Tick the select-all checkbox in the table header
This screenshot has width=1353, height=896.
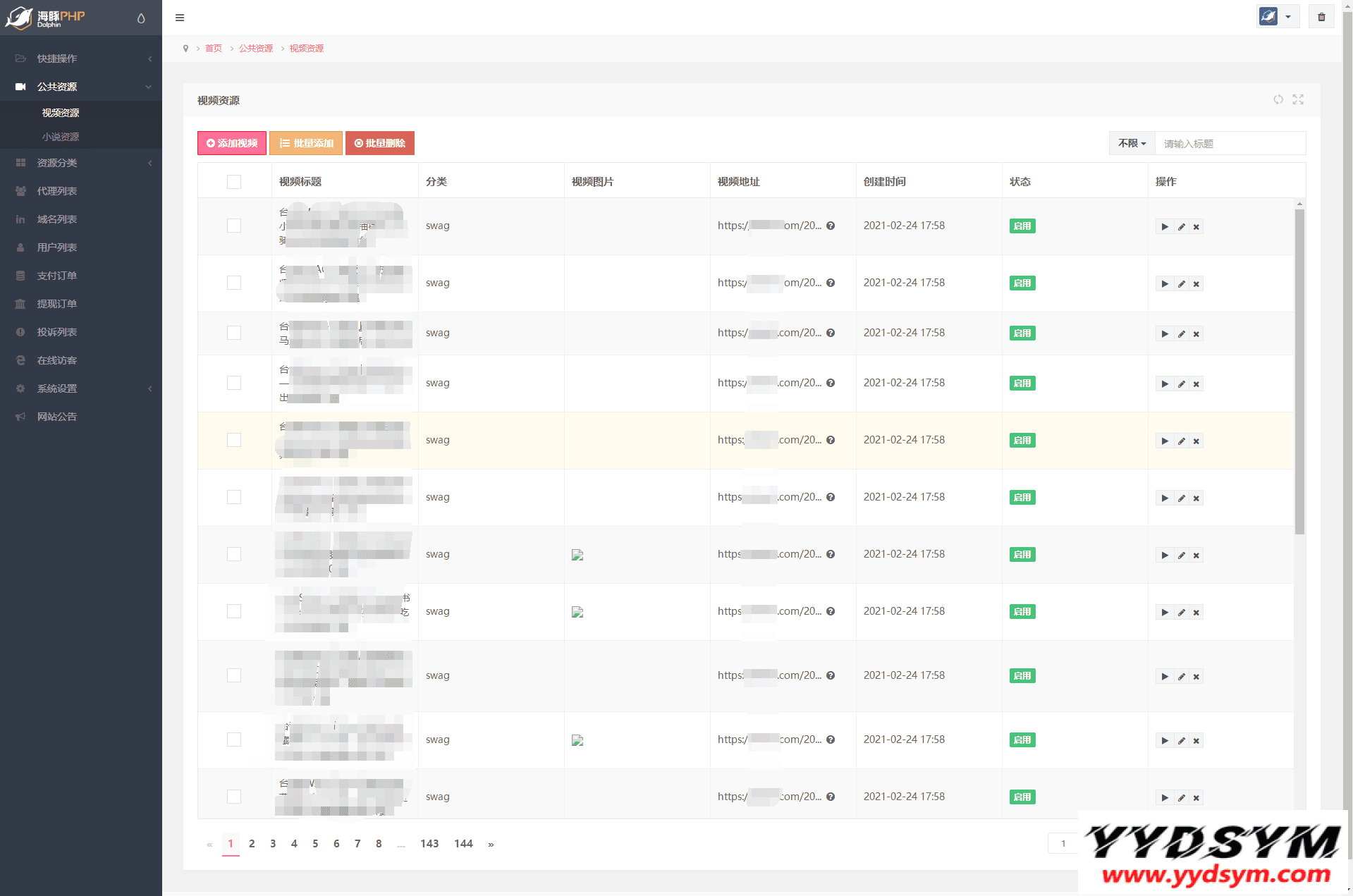tap(234, 182)
